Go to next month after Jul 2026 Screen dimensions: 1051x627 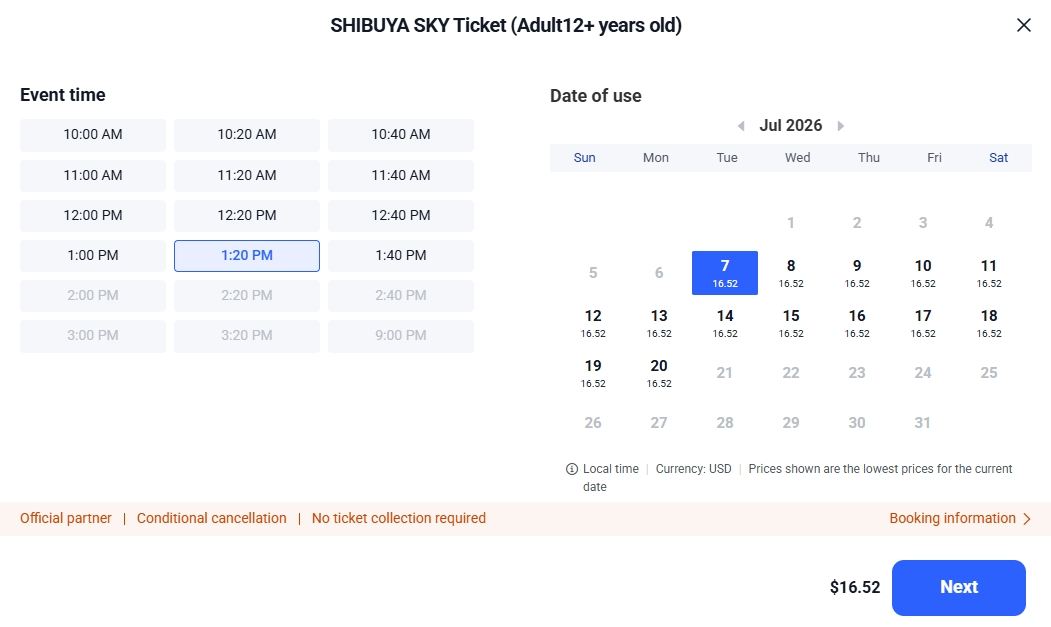841,126
